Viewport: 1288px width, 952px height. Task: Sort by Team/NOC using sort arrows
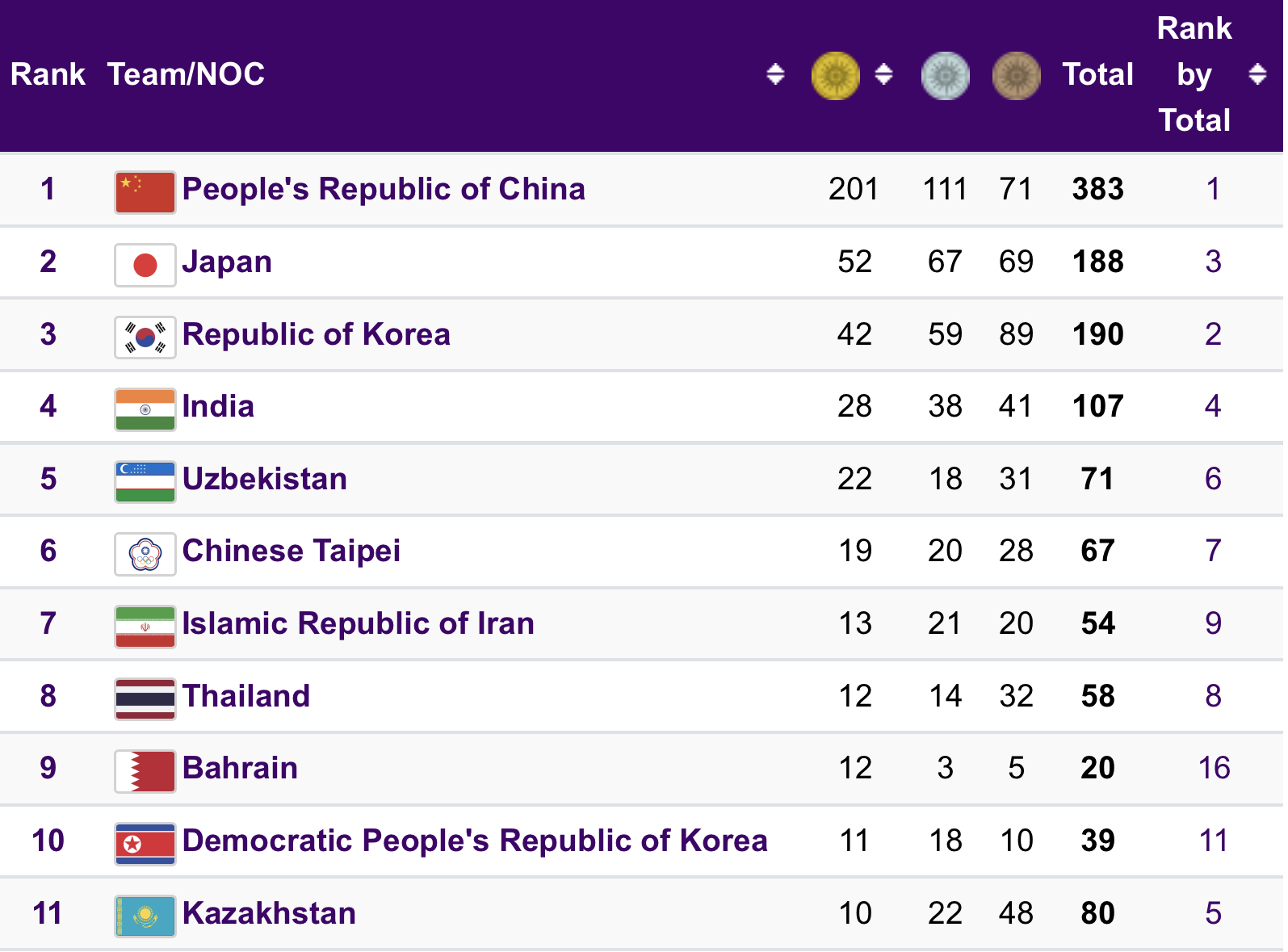pyautogui.click(x=775, y=74)
